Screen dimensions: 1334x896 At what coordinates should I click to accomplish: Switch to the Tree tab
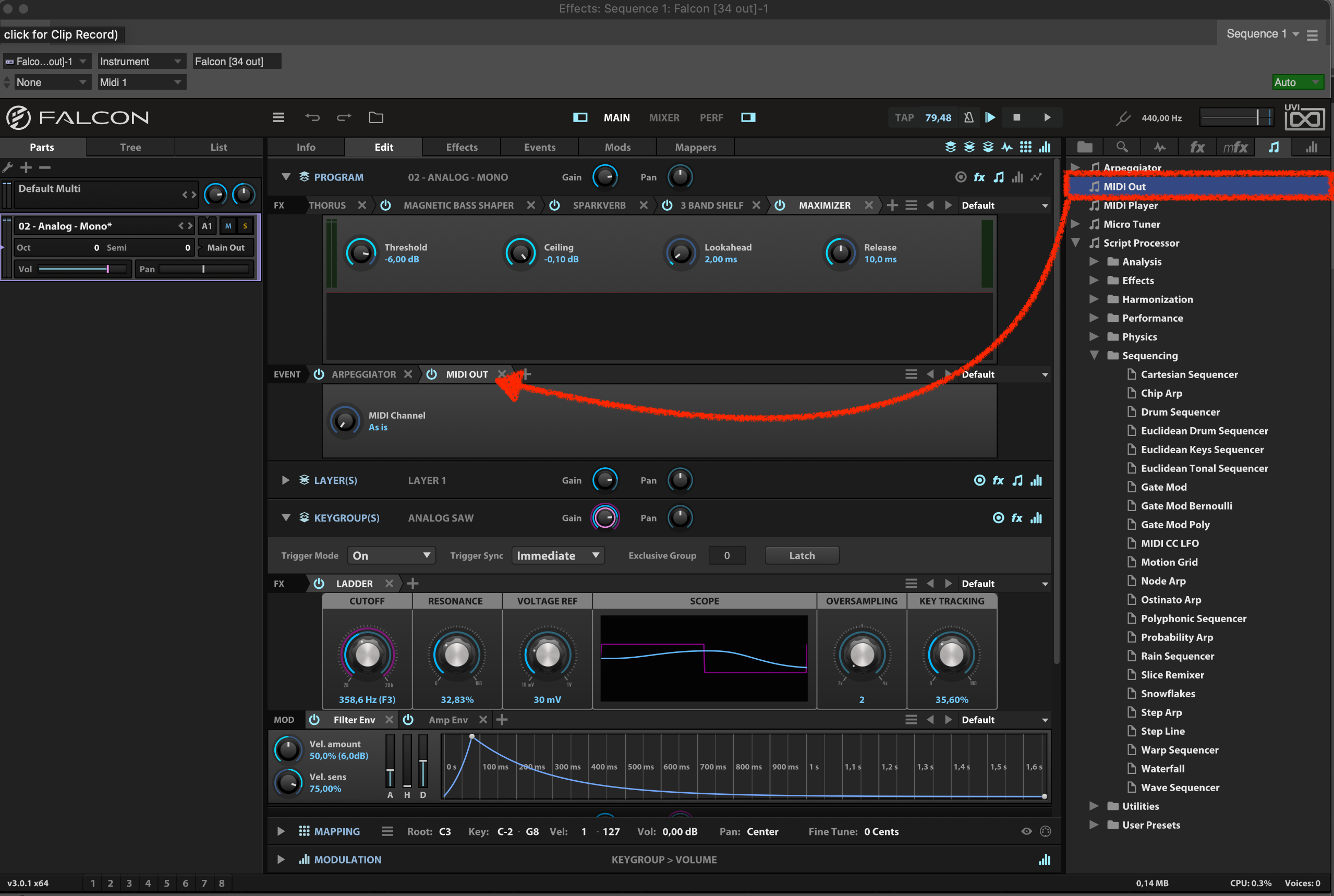[x=130, y=148]
